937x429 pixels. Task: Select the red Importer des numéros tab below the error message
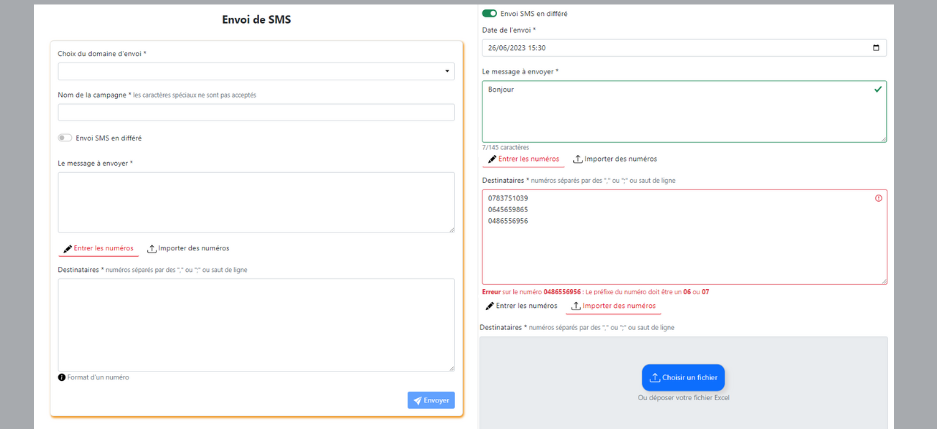613,306
